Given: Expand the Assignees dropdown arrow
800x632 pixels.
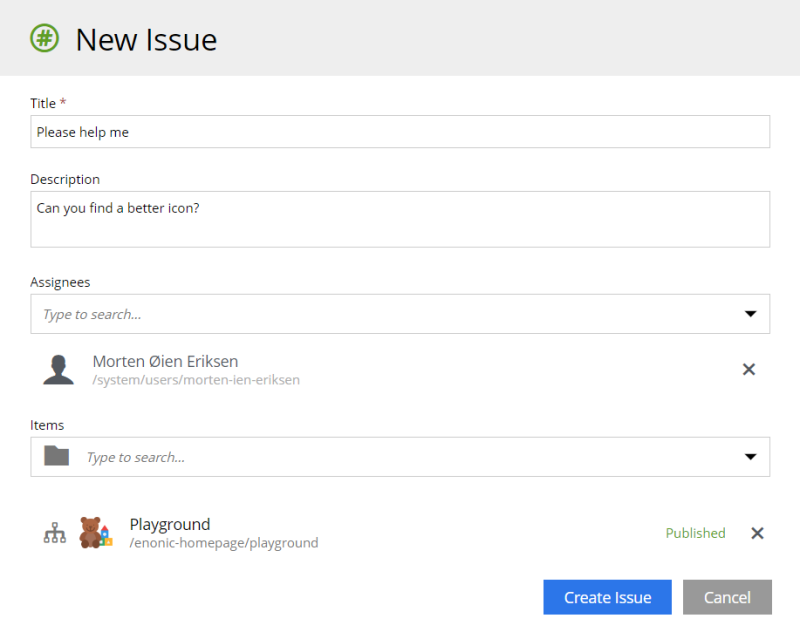Looking at the screenshot, I should pos(750,314).
